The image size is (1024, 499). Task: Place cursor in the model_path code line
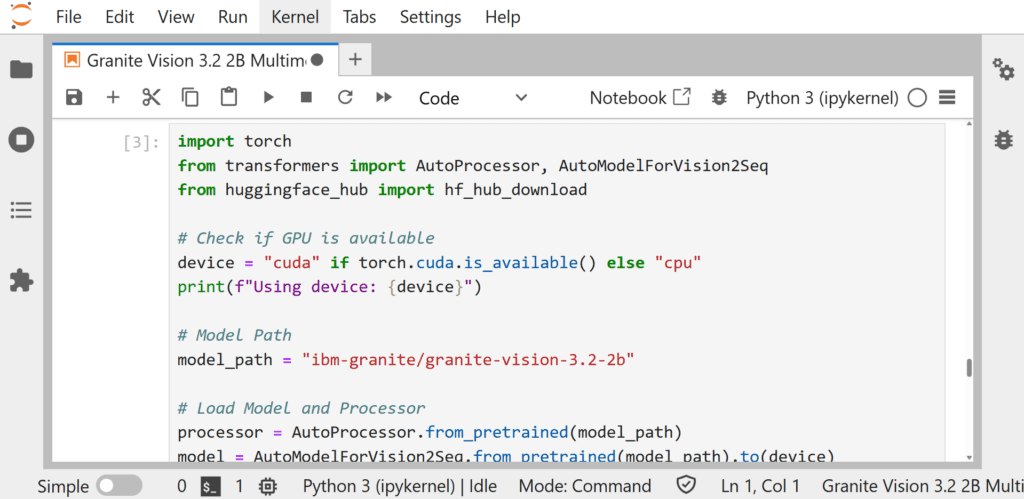tap(406, 359)
